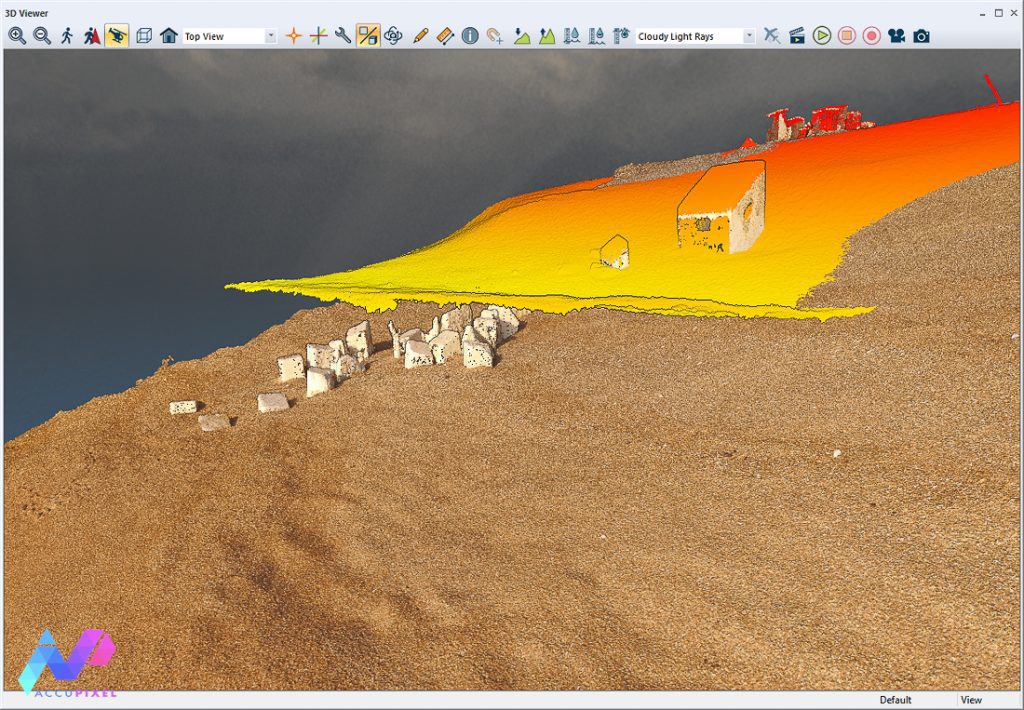This screenshot has width=1024, height=710.
Task: Open the Cloudy Light Rays sky dropdown
Action: pos(749,36)
